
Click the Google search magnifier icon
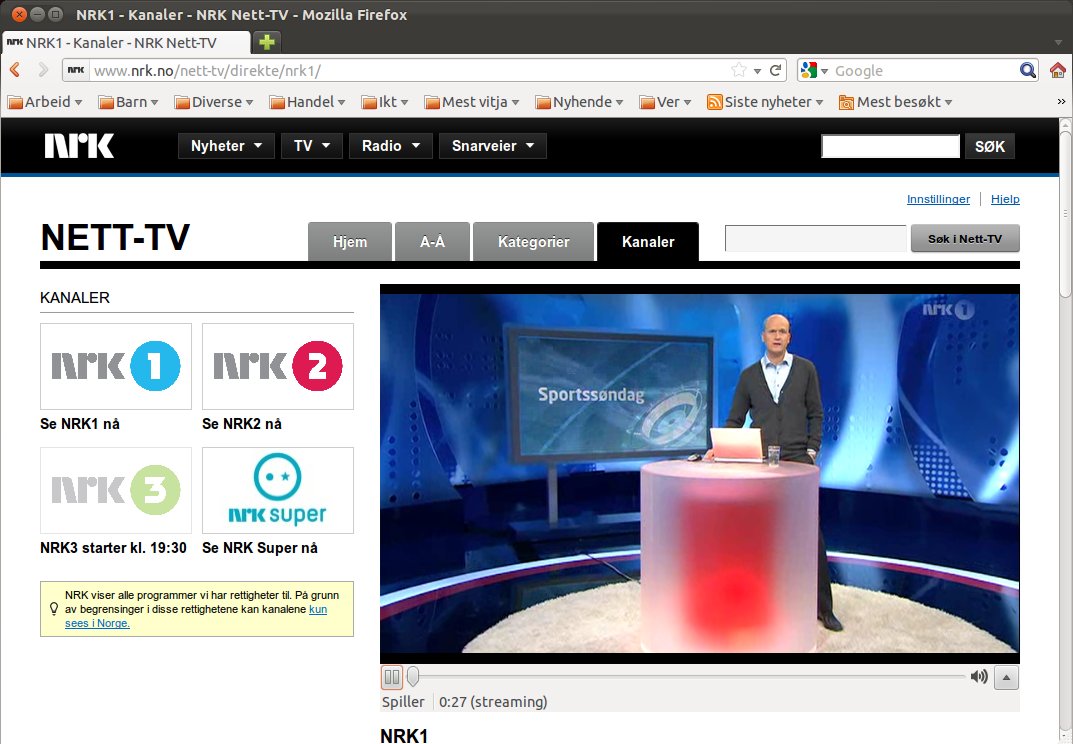coord(1027,70)
